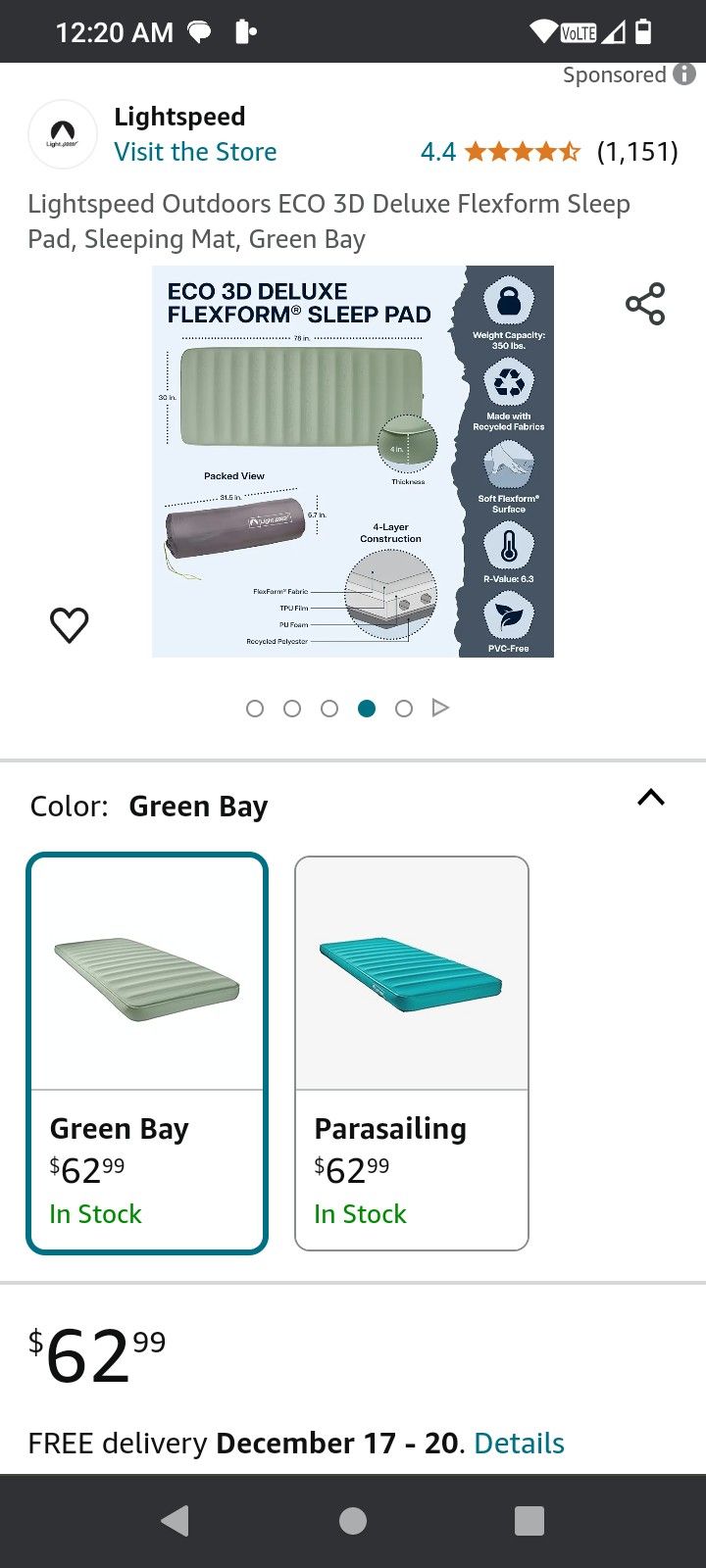Tap the Wi-Fi icon in the status bar
The height and width of the screenshot is (1568, 706).
click(540, 31)
